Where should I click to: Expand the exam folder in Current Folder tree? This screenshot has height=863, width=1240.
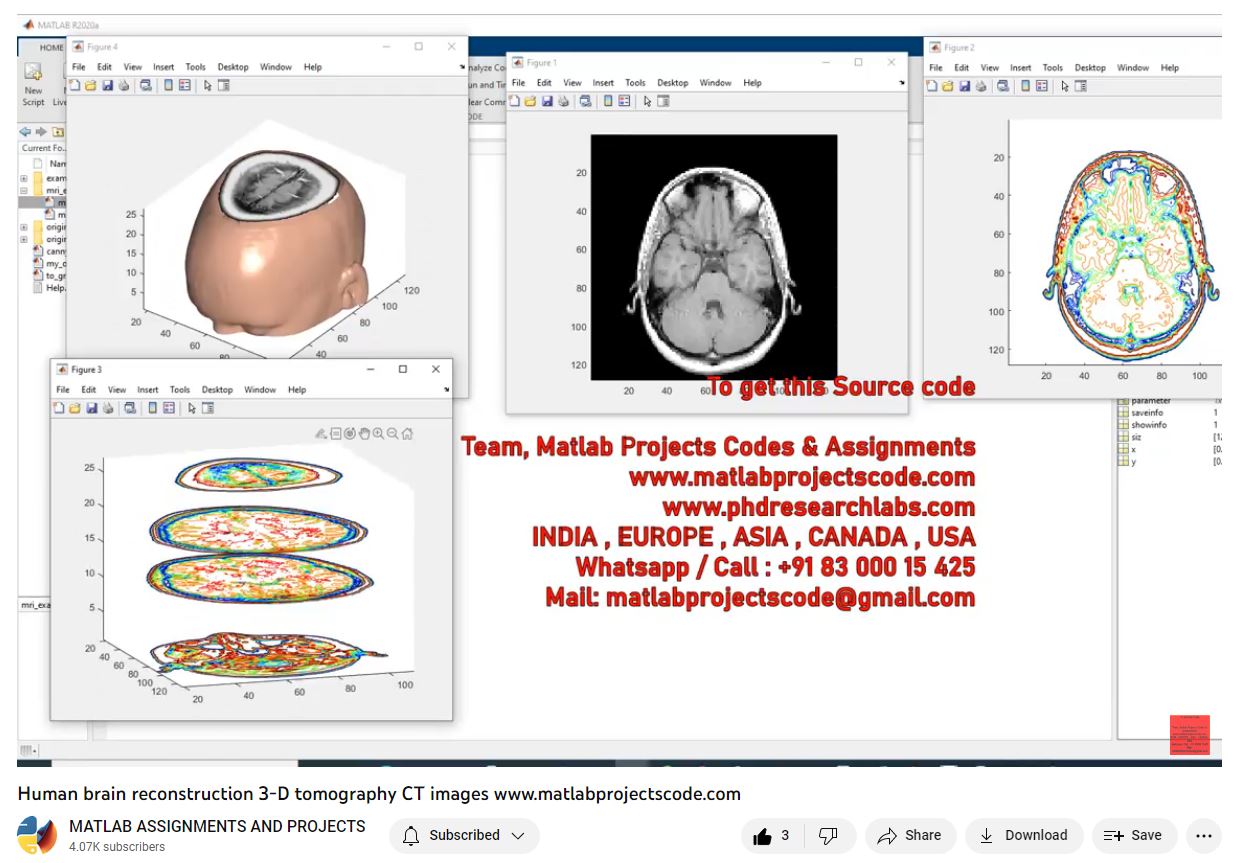click(23, 178)
